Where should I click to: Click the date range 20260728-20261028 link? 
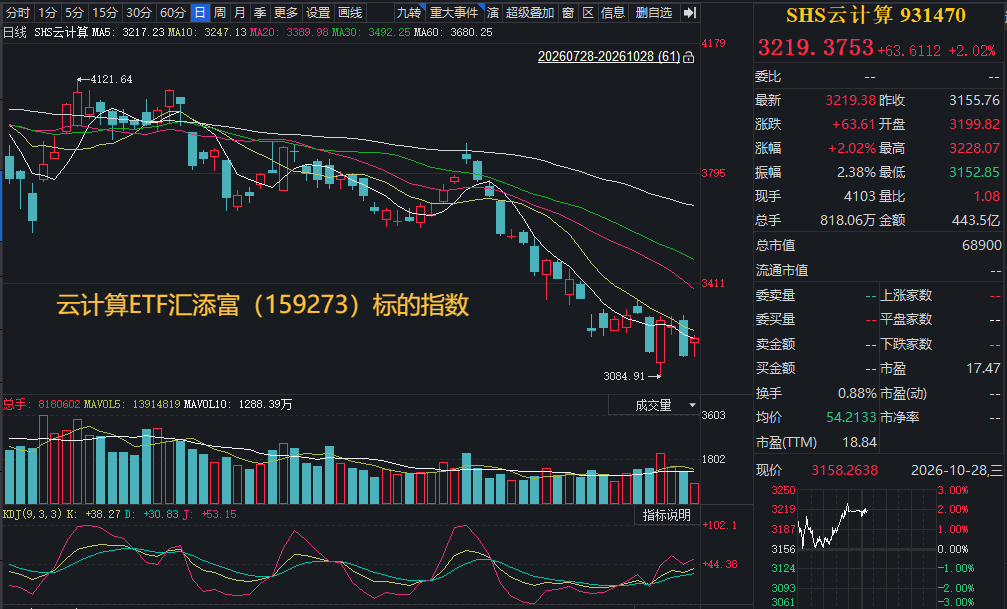(609, 57)
